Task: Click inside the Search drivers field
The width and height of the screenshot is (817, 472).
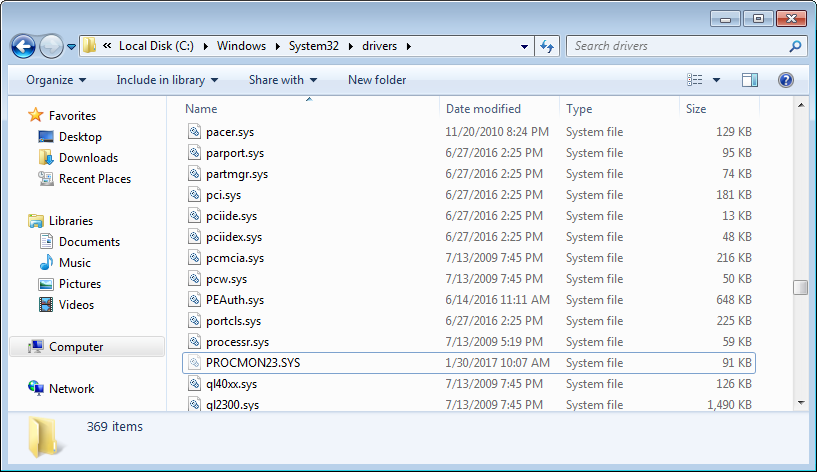Action: (678, 46)
